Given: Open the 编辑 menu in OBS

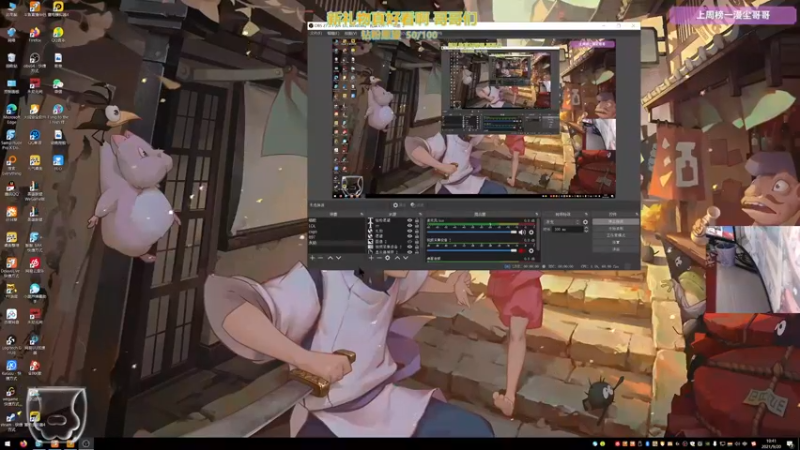Looking at the screenshot, I should point(333,33).
